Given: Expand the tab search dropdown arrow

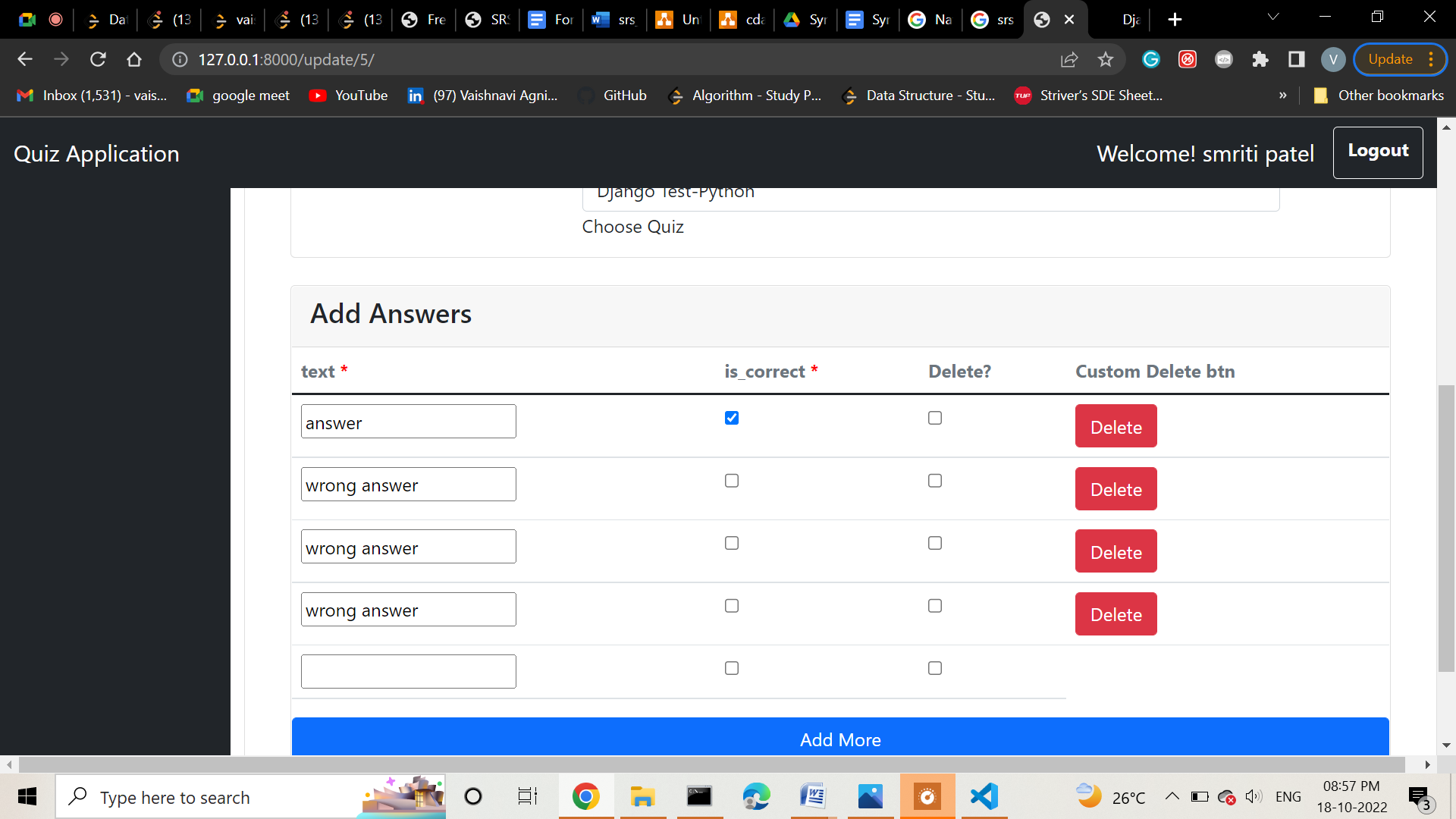Looking at the screenshot, I should [x=1273, y=17].
